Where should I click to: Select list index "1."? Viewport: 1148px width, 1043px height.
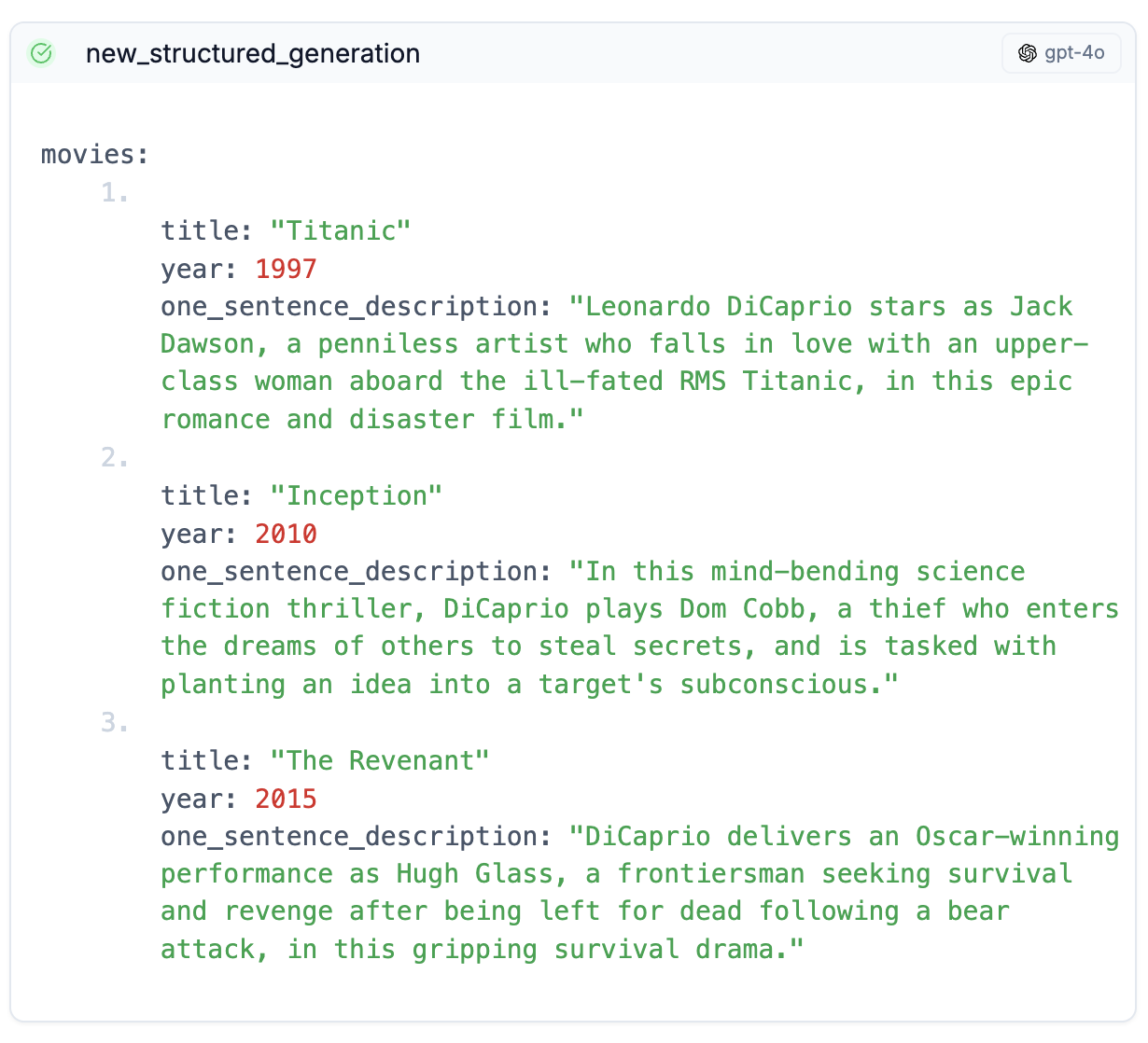pos(116,192)
